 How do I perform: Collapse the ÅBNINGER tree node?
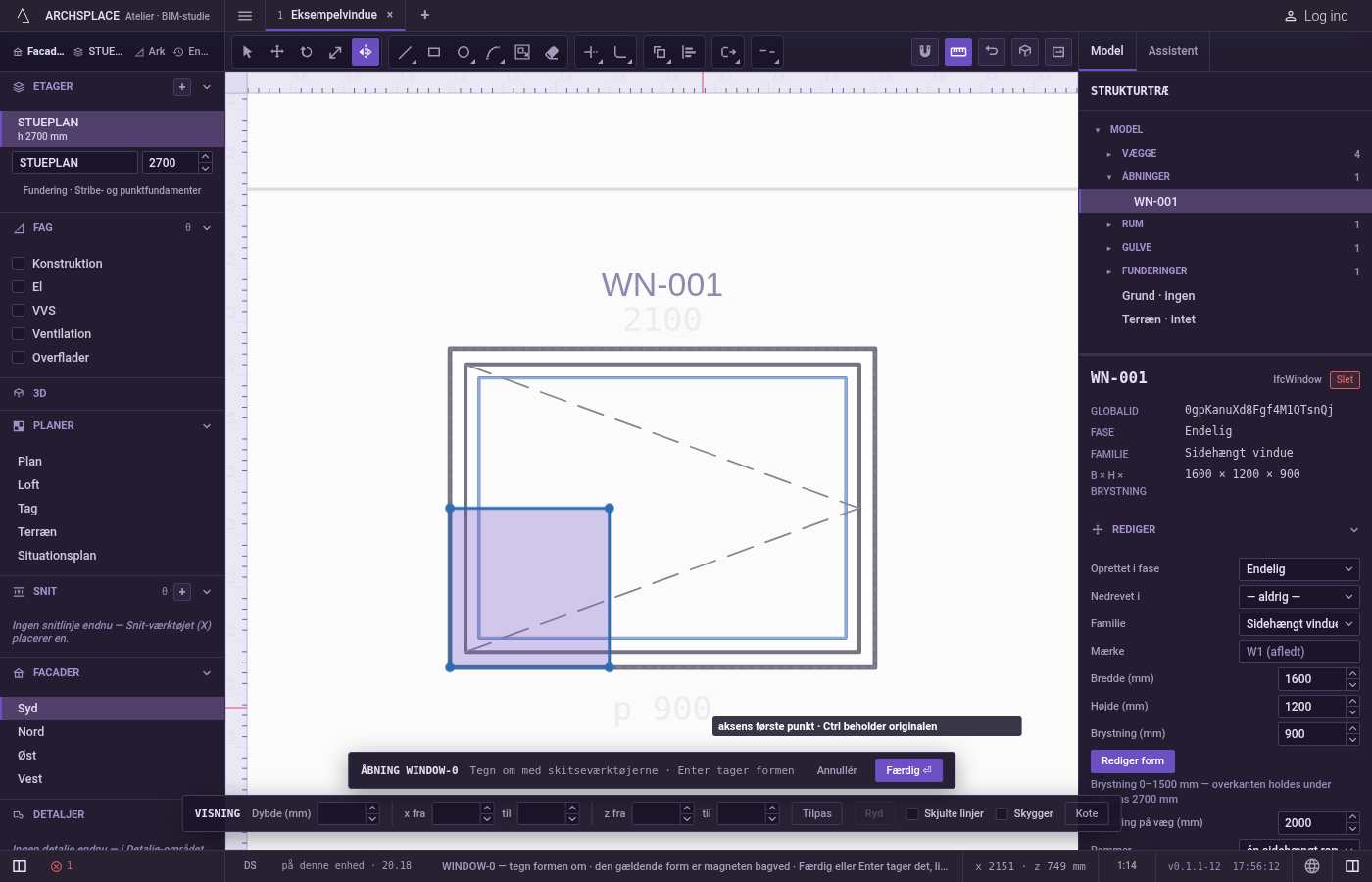(x=1109, y=177)
